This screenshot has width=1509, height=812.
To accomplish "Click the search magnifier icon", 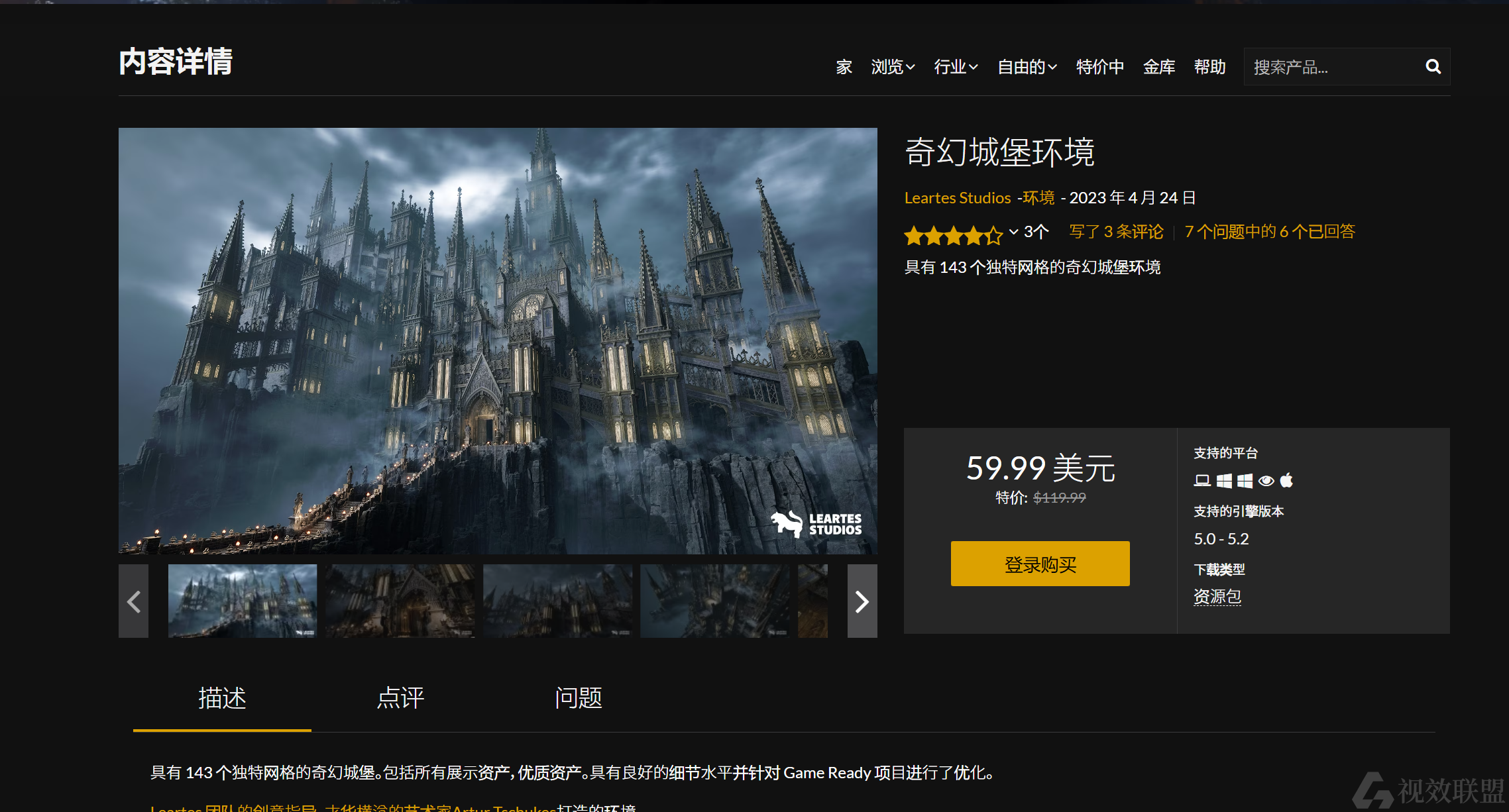I will pos(1433,66).
